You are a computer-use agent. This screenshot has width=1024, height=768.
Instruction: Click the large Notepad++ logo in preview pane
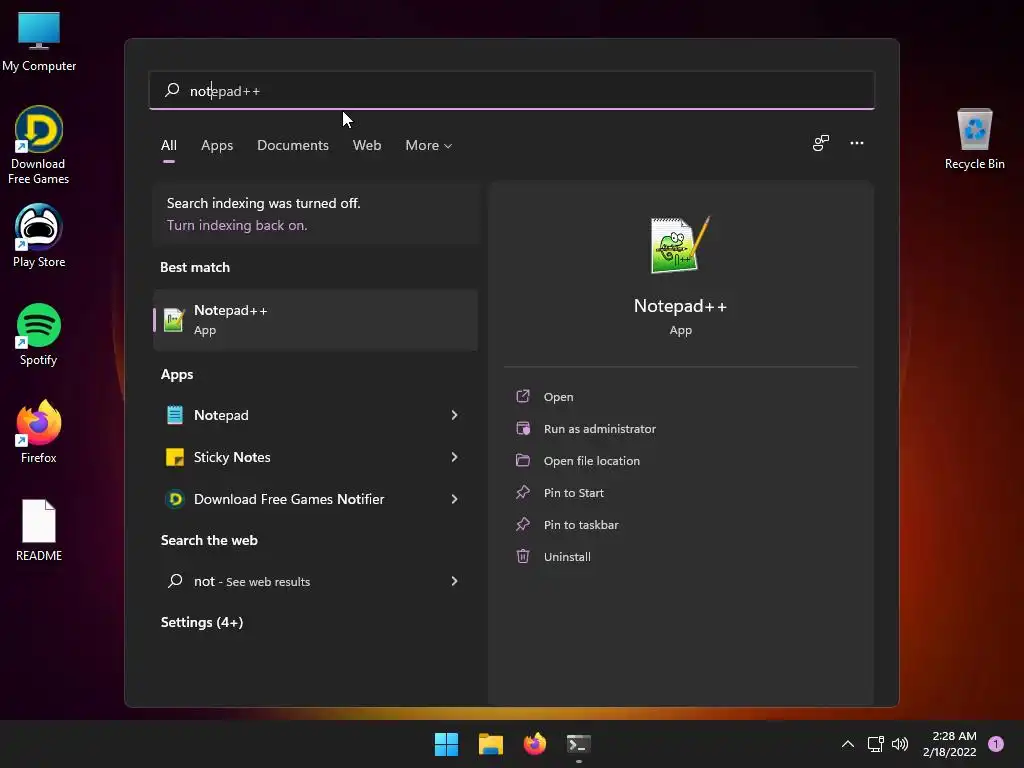[x=680, y=245]
